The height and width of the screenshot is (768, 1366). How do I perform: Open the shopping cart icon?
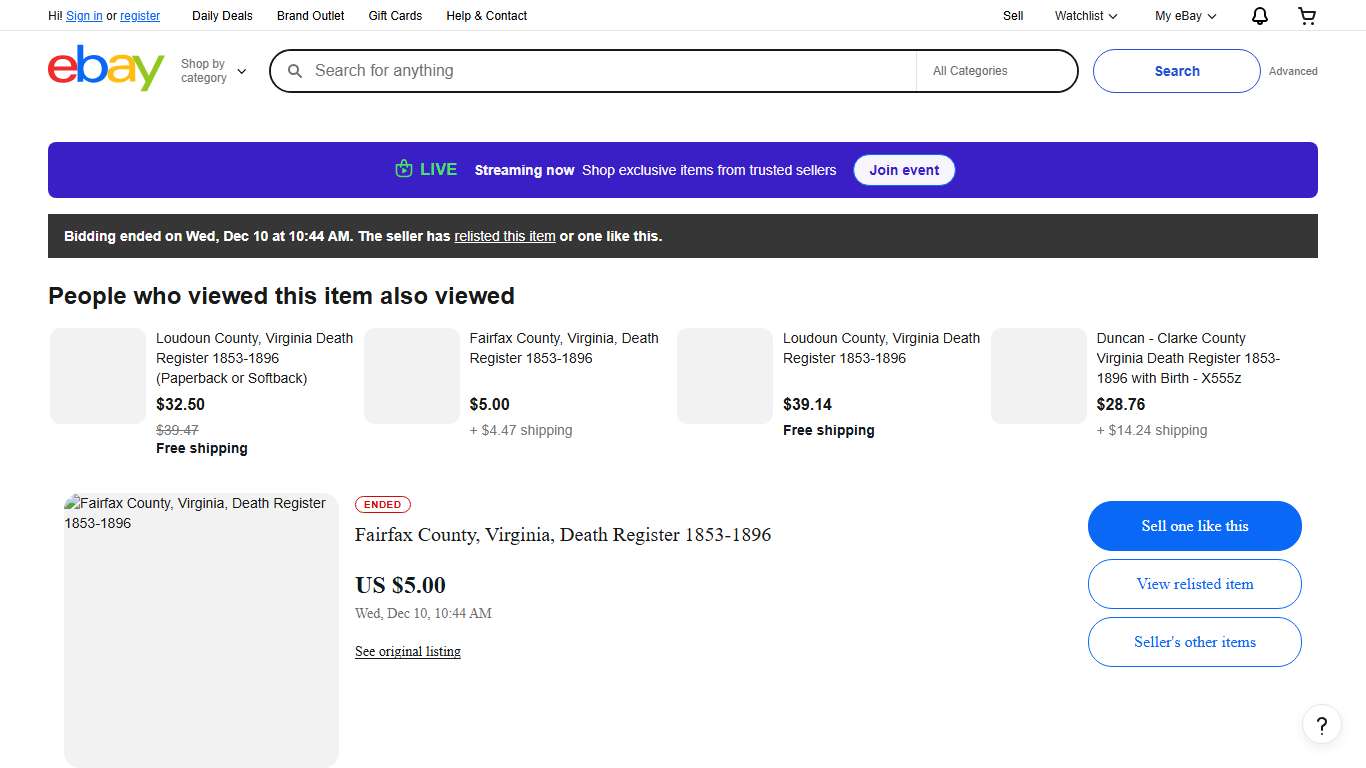coord(1307,16)
